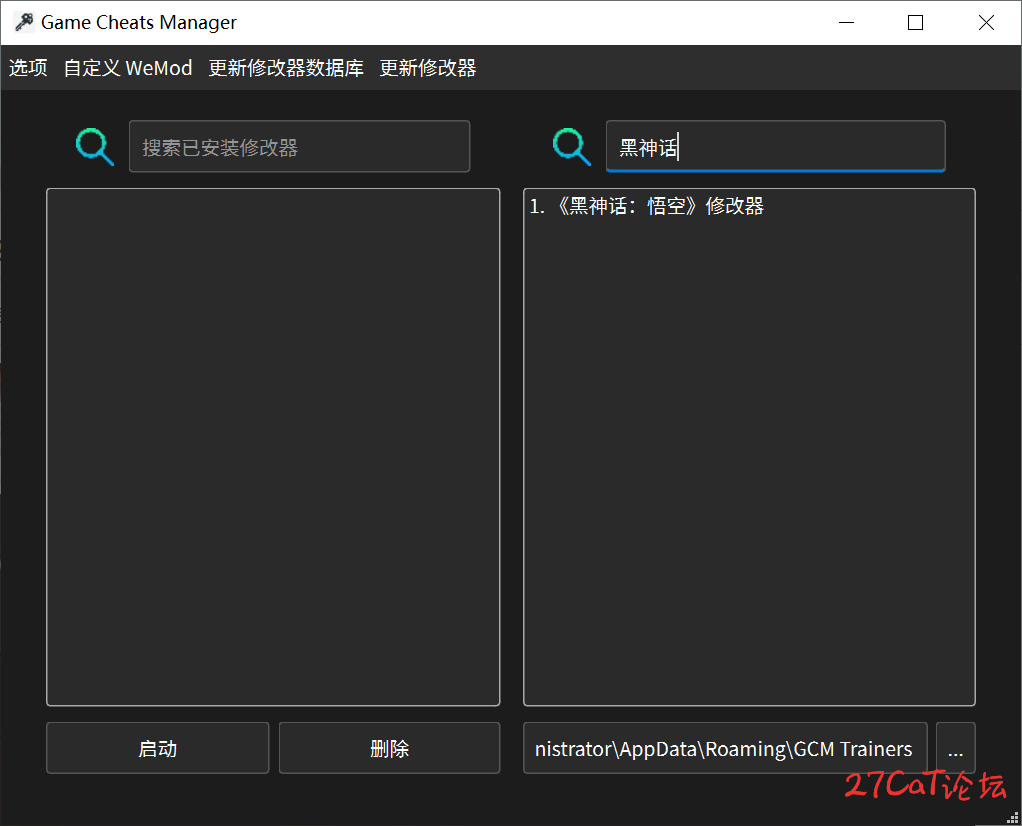Click the empty installed trainers list box

pyautogui.click(x=273, y=447)
